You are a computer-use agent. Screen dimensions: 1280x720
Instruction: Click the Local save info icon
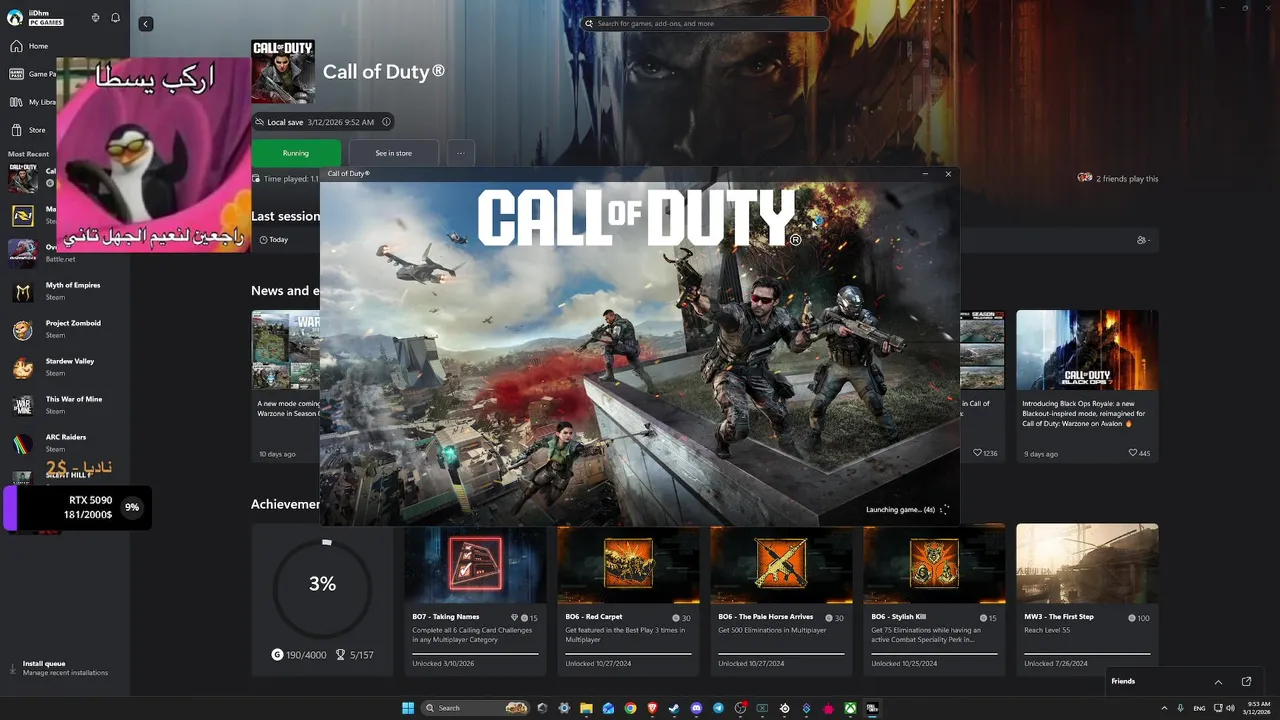coord(386,122)
